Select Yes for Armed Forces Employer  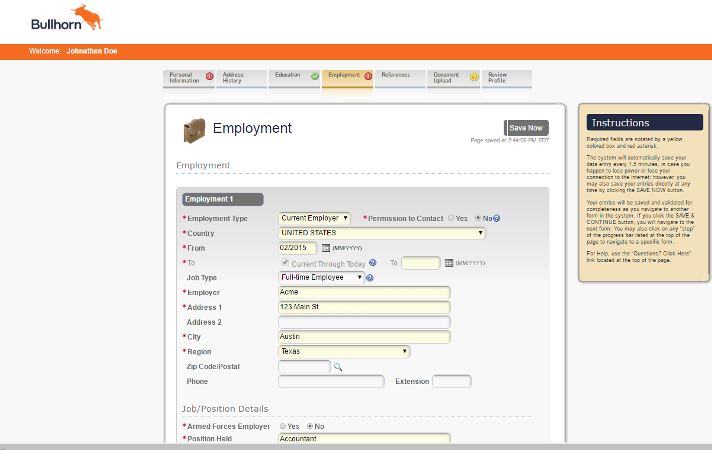click(x=282, y=426)
